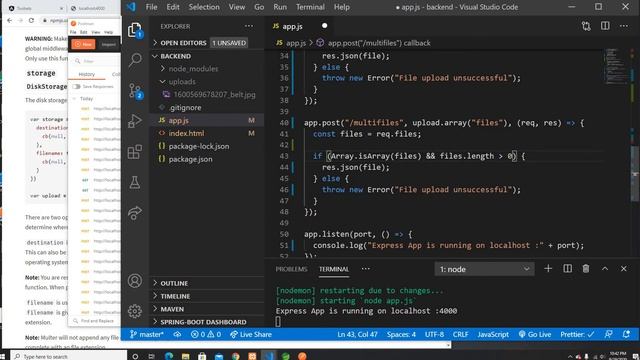Open the File menu
The image size is (640, 360).
(151, 7)
